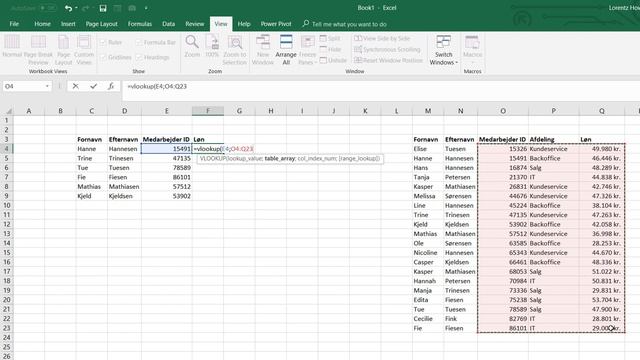The height and width of the screenshot is (360, 640).
Task: Open the Macros dropdown
Action: click(x=473, y=50)
